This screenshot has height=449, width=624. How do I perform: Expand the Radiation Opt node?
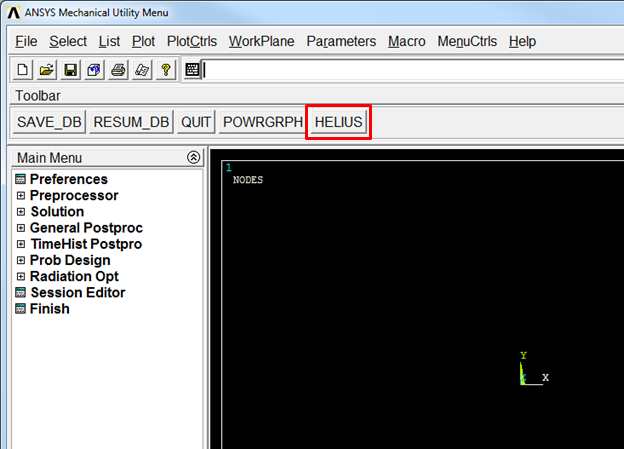coord(21,276)
